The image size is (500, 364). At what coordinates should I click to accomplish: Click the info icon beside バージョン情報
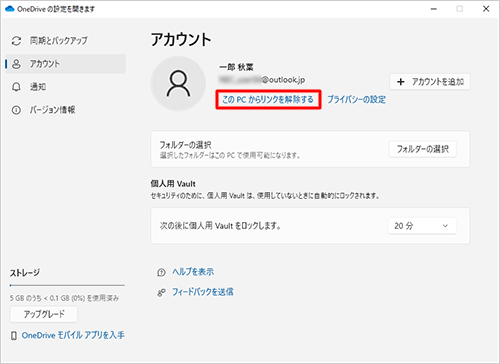click(x=16, y=110)
